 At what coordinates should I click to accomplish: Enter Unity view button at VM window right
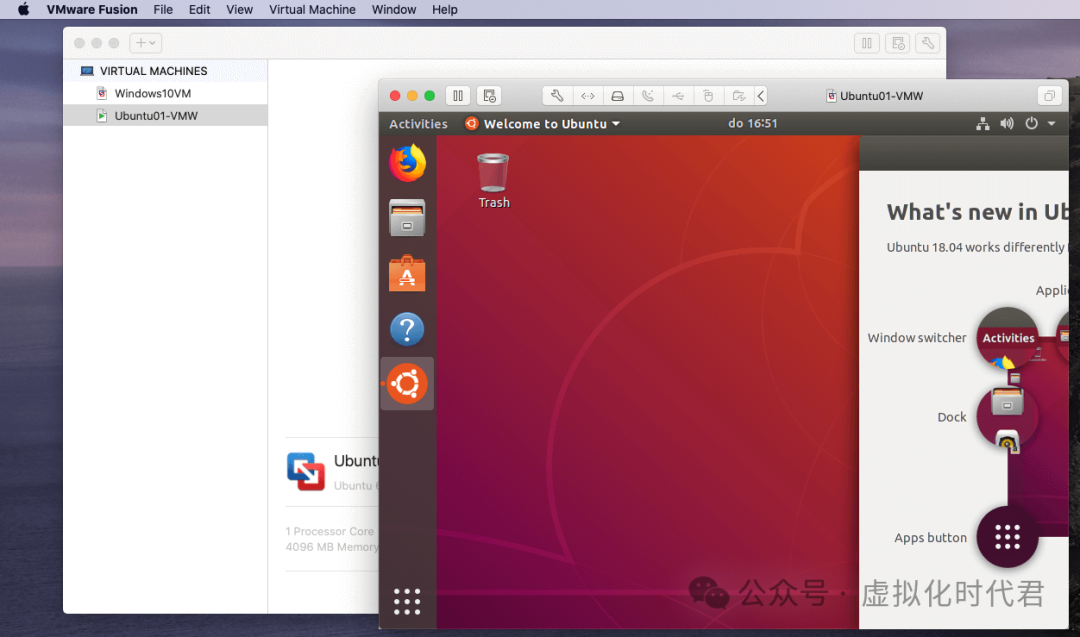click(1049, 96)
